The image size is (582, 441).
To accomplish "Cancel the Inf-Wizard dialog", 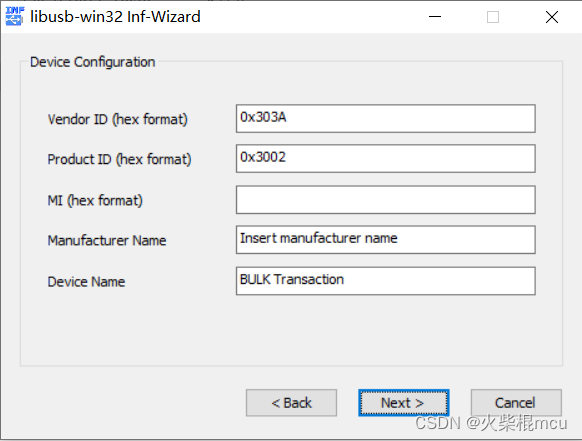I will [516, 403].
